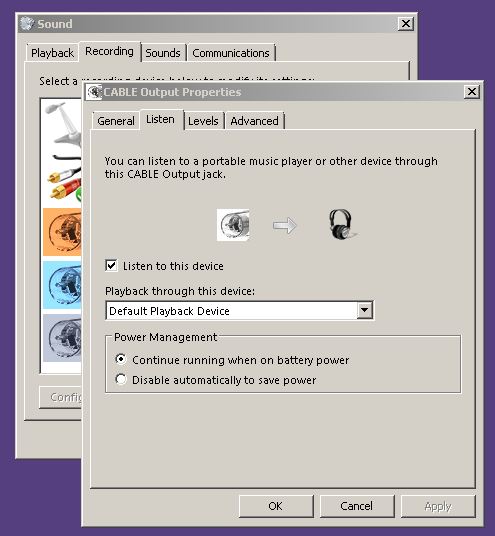Dismiss dialog with Cancel button
This screenshot has width=495, height=536.
tap(357, 506)
